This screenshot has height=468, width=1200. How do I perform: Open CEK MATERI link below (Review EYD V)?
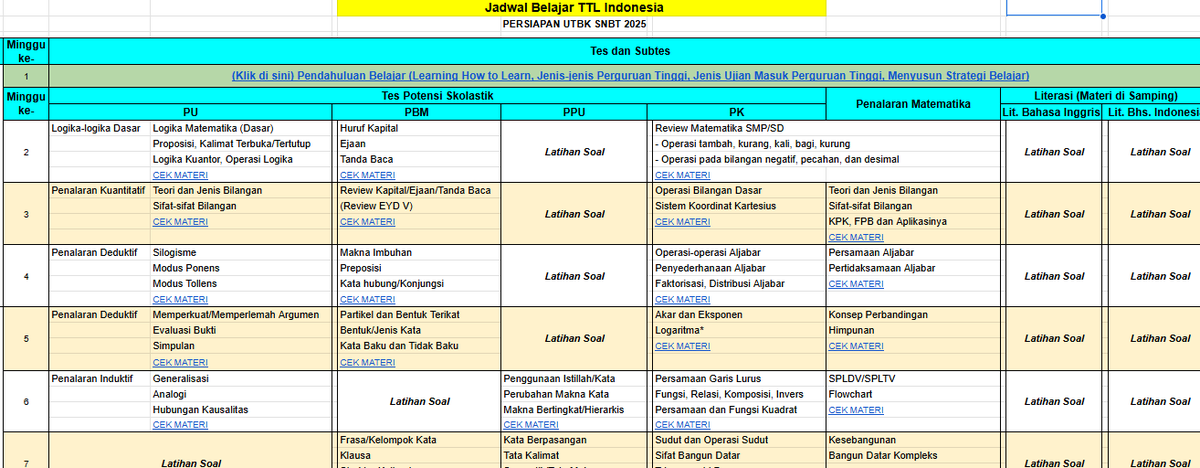point(368,221)
